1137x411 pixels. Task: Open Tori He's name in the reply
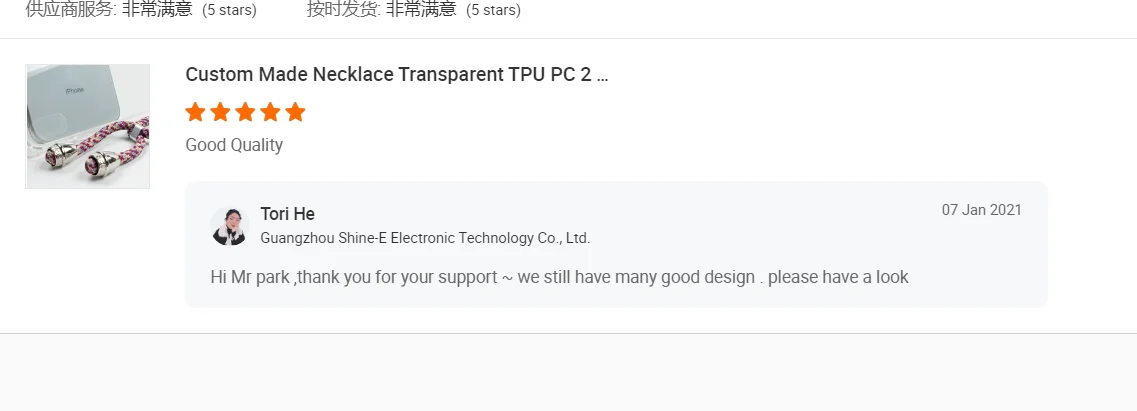(287, 214)
